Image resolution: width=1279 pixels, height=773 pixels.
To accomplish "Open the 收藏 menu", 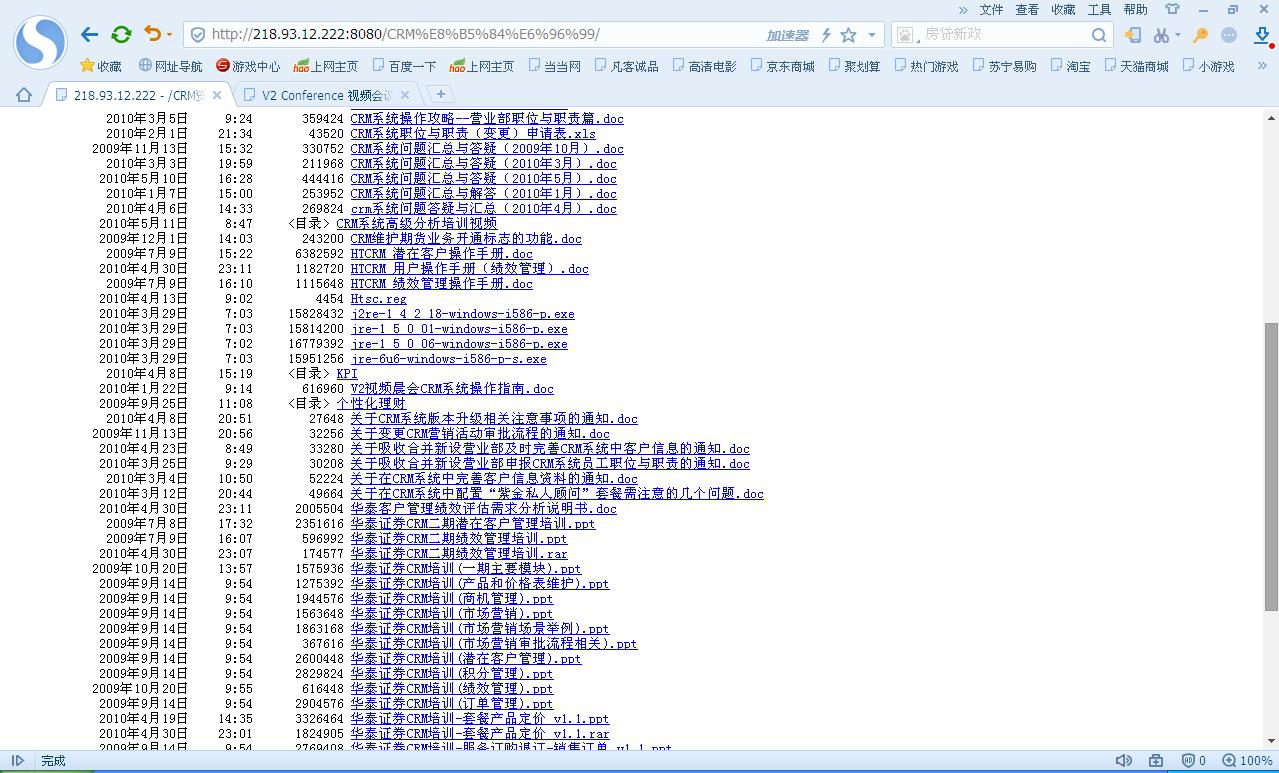I will coord(1063,9).
